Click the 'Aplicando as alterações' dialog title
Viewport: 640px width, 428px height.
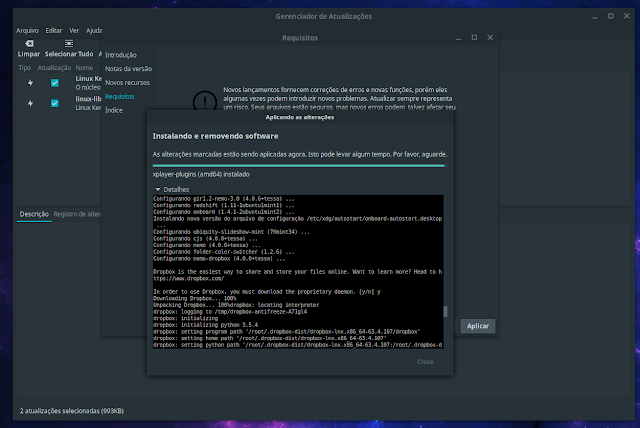pyautogui.click(x=300, y=117)
